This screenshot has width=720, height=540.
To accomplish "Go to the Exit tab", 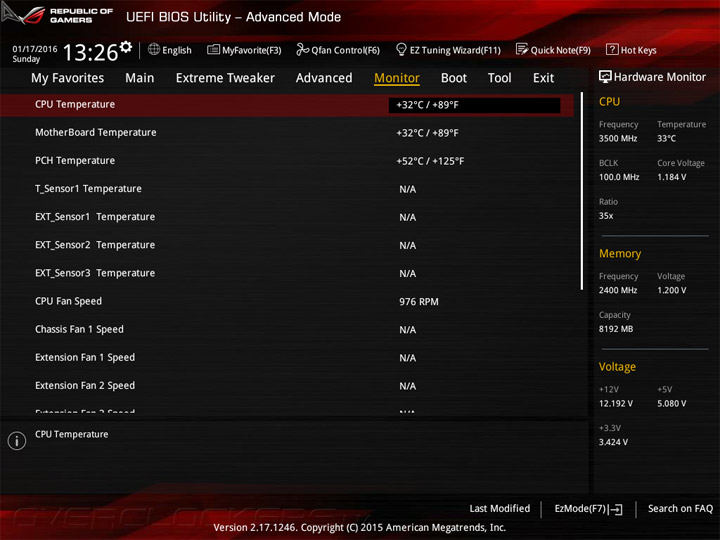I will point(543,78).
